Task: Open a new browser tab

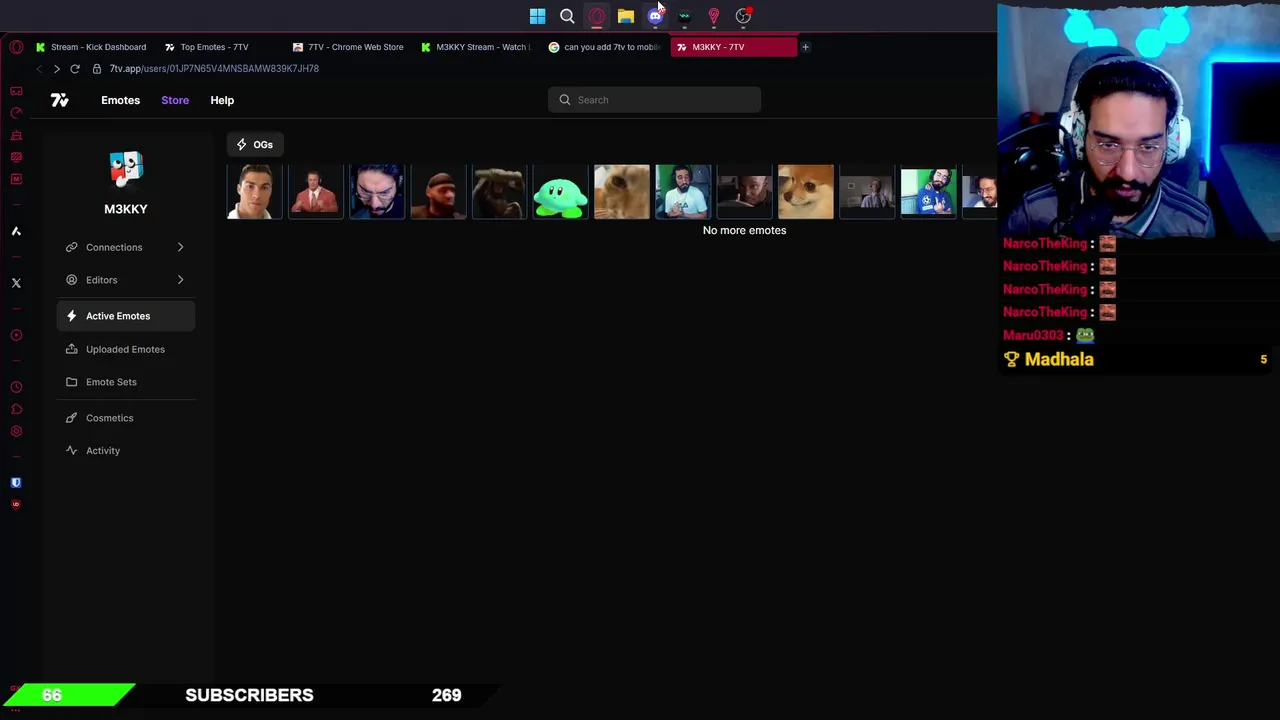Action: (x=805, y=47)
